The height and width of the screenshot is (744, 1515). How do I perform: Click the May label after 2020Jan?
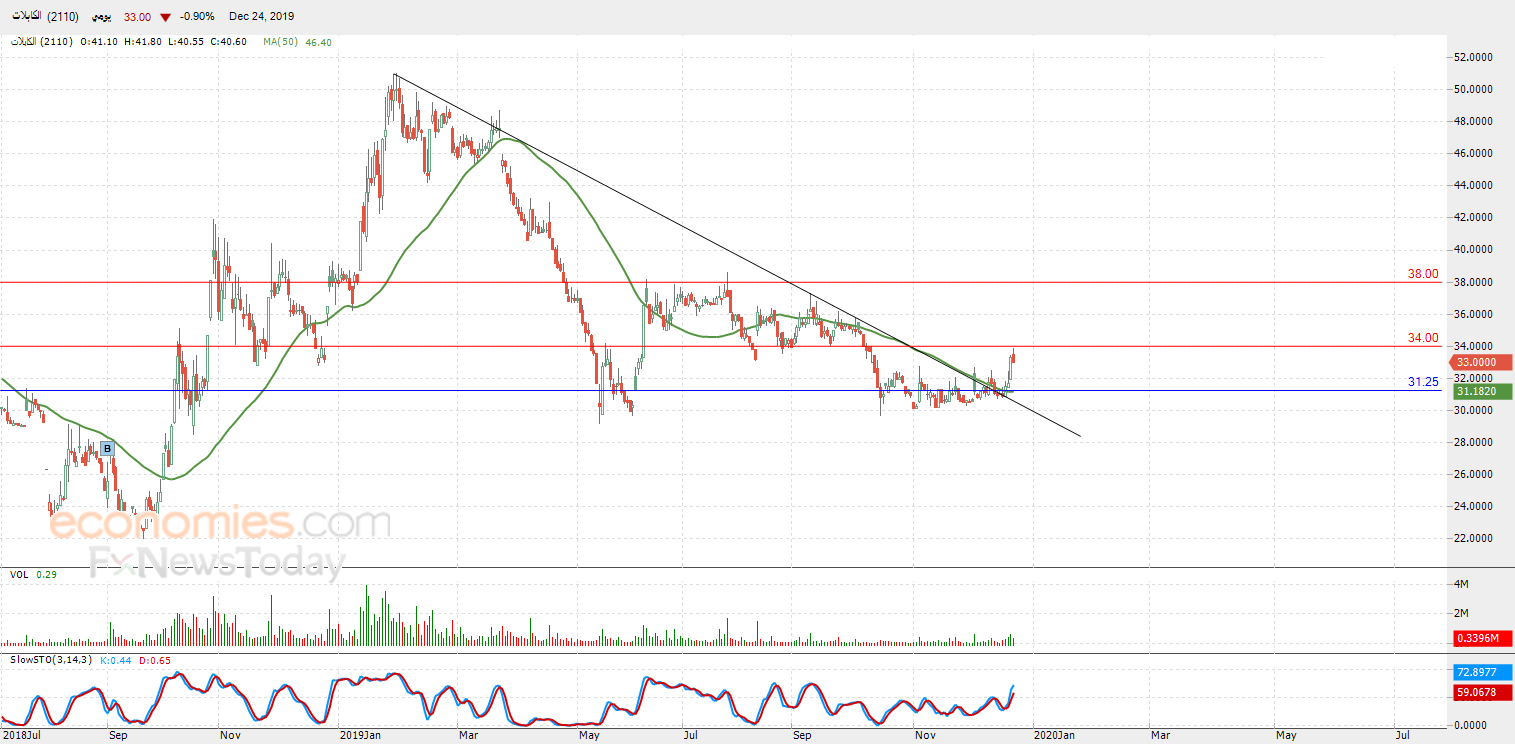[x=1287, y=735]
